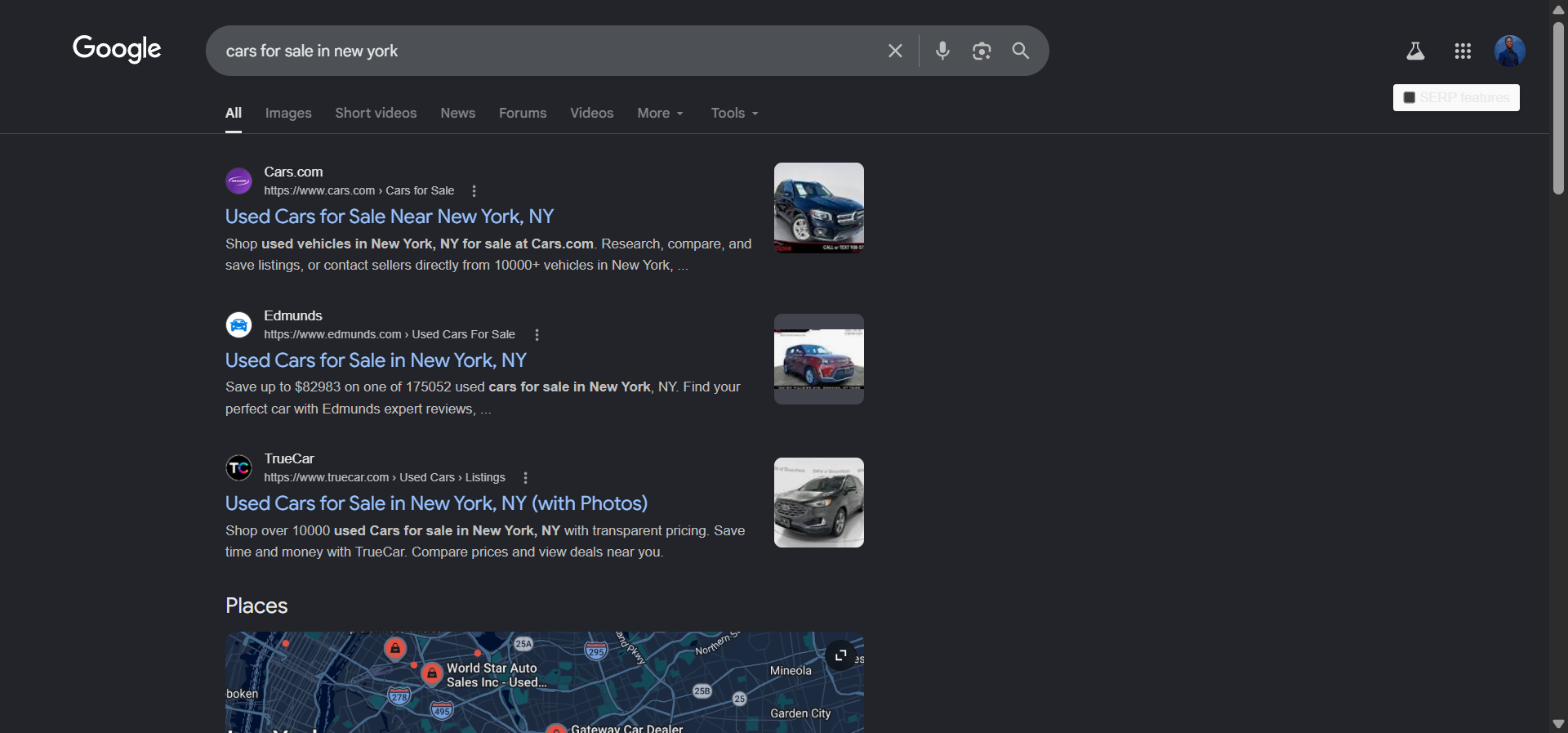Switch to the Videos tab

click(x=591, y=113)
